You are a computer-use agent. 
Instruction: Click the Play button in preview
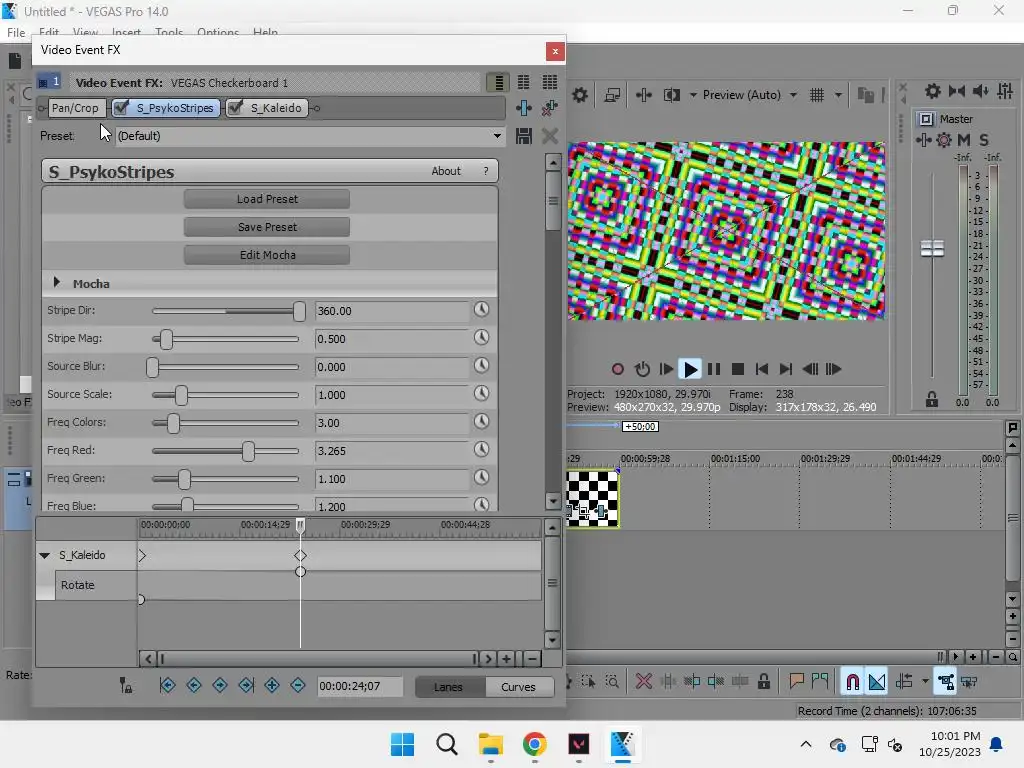pyautogui.click(x=690, y=370)
